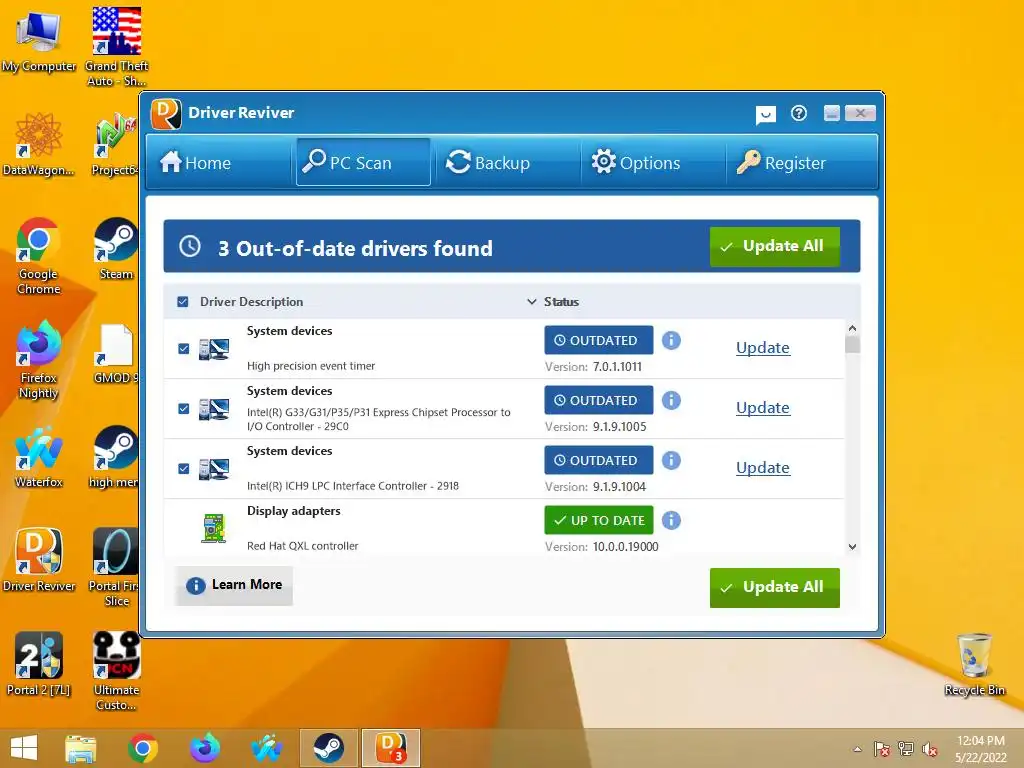The width and height of the screenshot is (1024, 768).
Task: Open Steam from the taskbar
Action: (x=328, y=748)
